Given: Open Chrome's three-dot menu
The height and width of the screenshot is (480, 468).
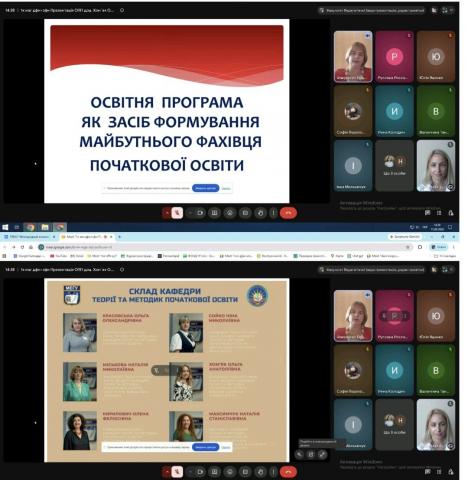Looking at the screenshot, I should click(x=453, y=247).
